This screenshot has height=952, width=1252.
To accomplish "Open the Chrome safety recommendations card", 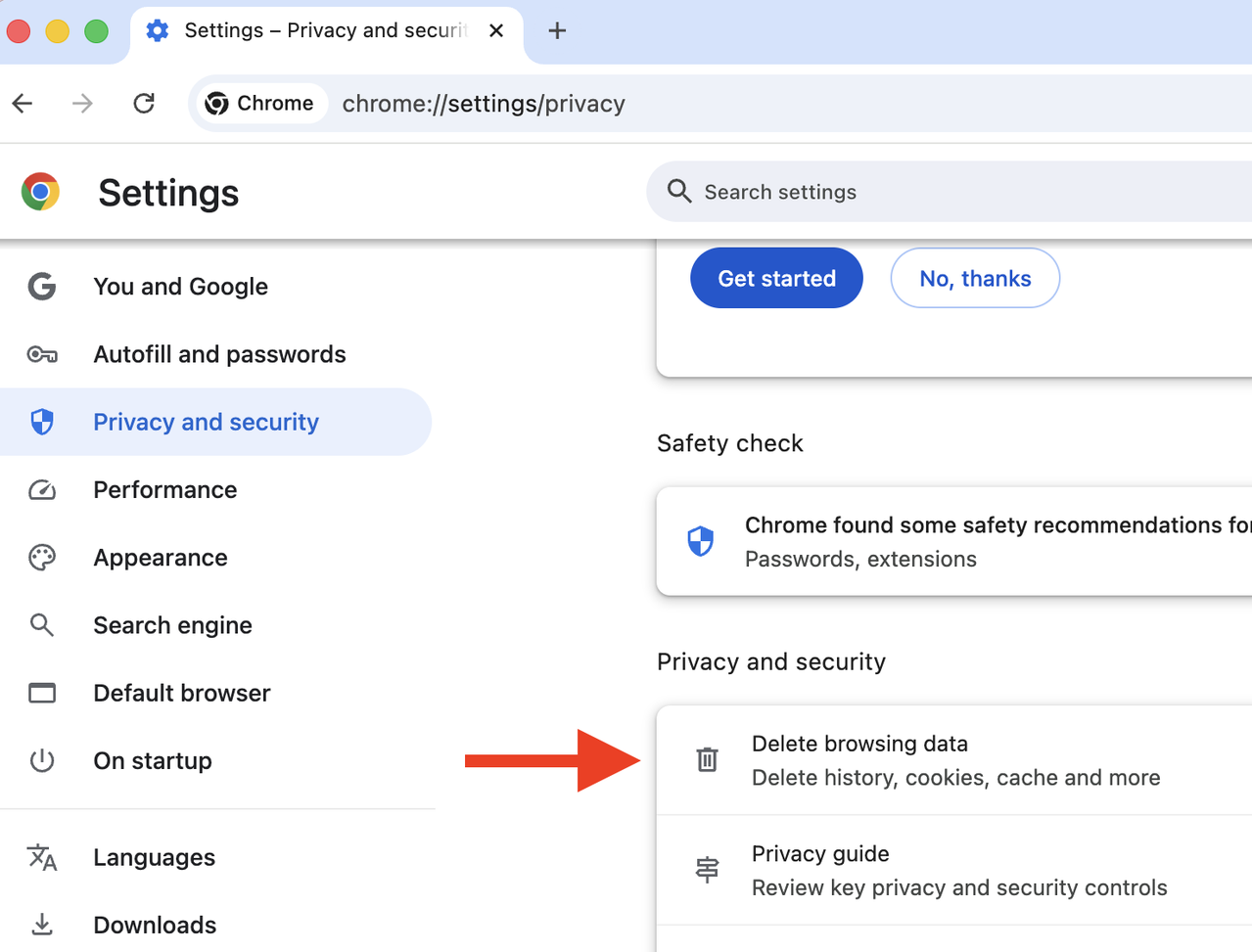I will click(954, 541).
